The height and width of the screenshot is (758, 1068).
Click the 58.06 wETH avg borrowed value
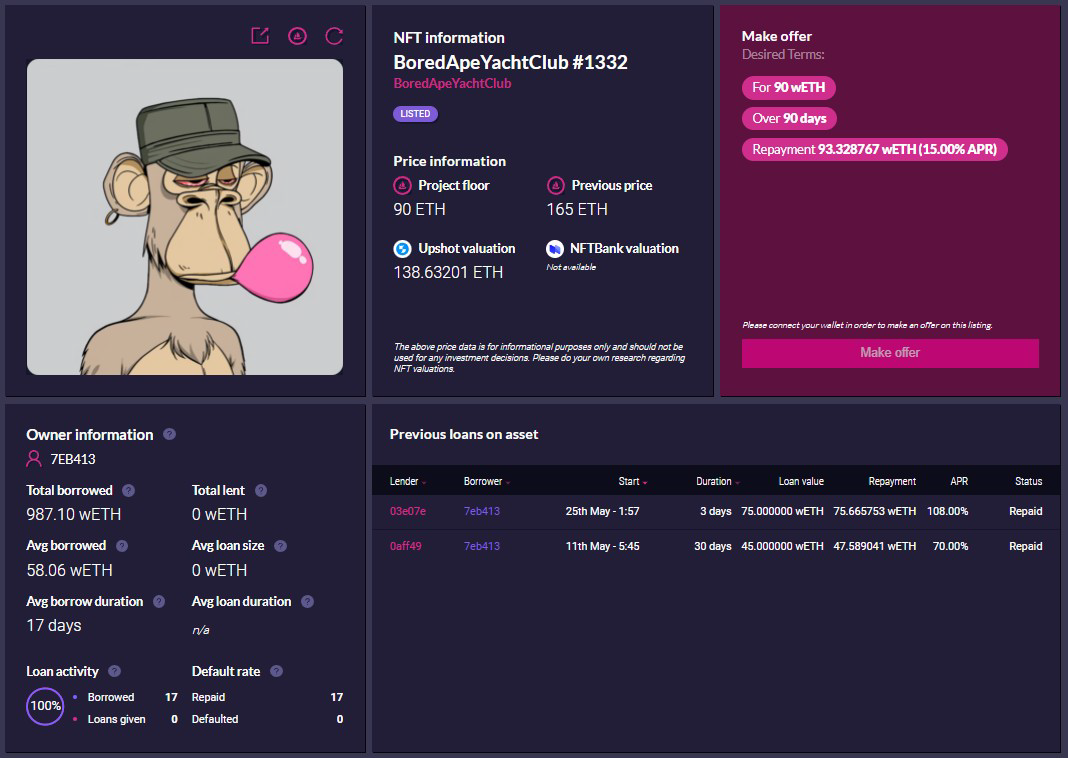[x=69, y=570]
